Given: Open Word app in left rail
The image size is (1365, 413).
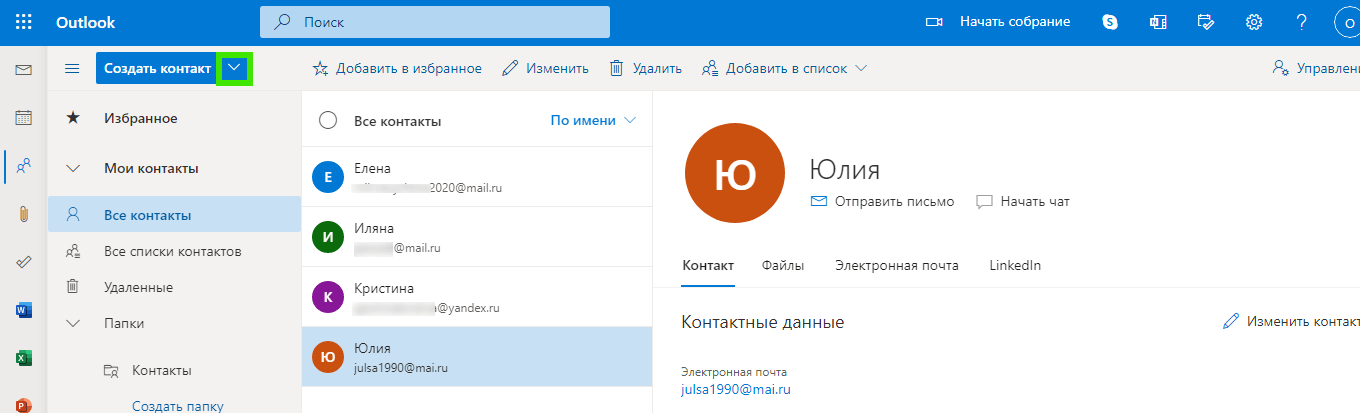Looking at the screenshot, I should tap(24, 310).
